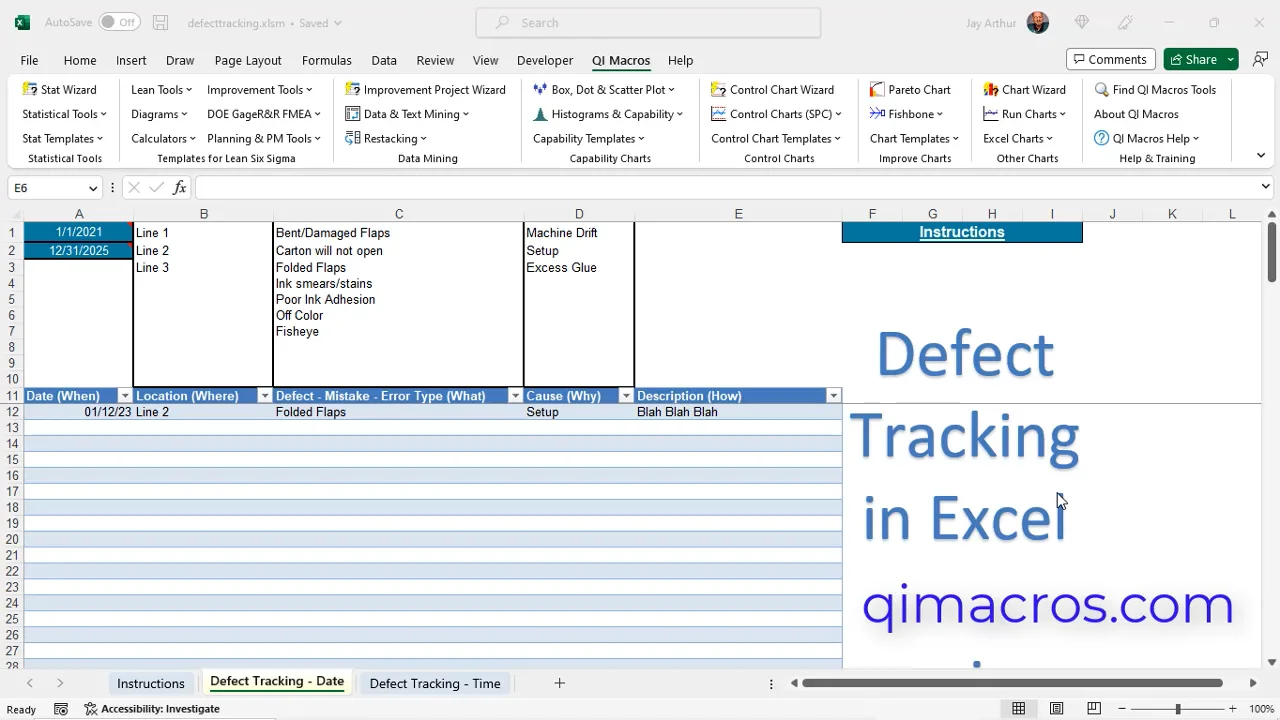Select the 12/31/2025 date cell
The image size is (1280, 720).
pyautogui.click(x=79, y=251)
